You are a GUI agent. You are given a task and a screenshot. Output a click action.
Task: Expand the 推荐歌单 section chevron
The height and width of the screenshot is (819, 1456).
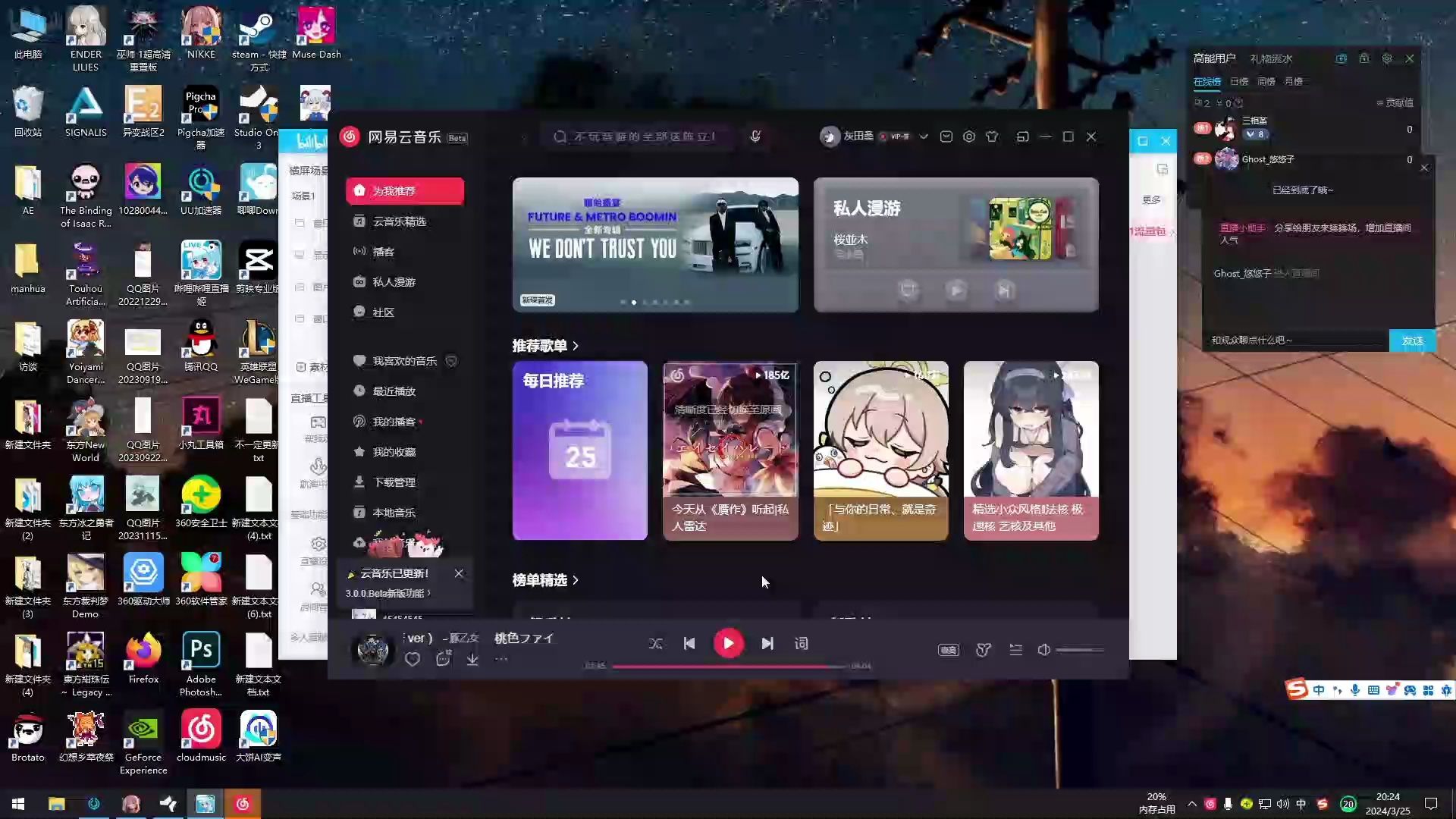[x=576, y=346]
